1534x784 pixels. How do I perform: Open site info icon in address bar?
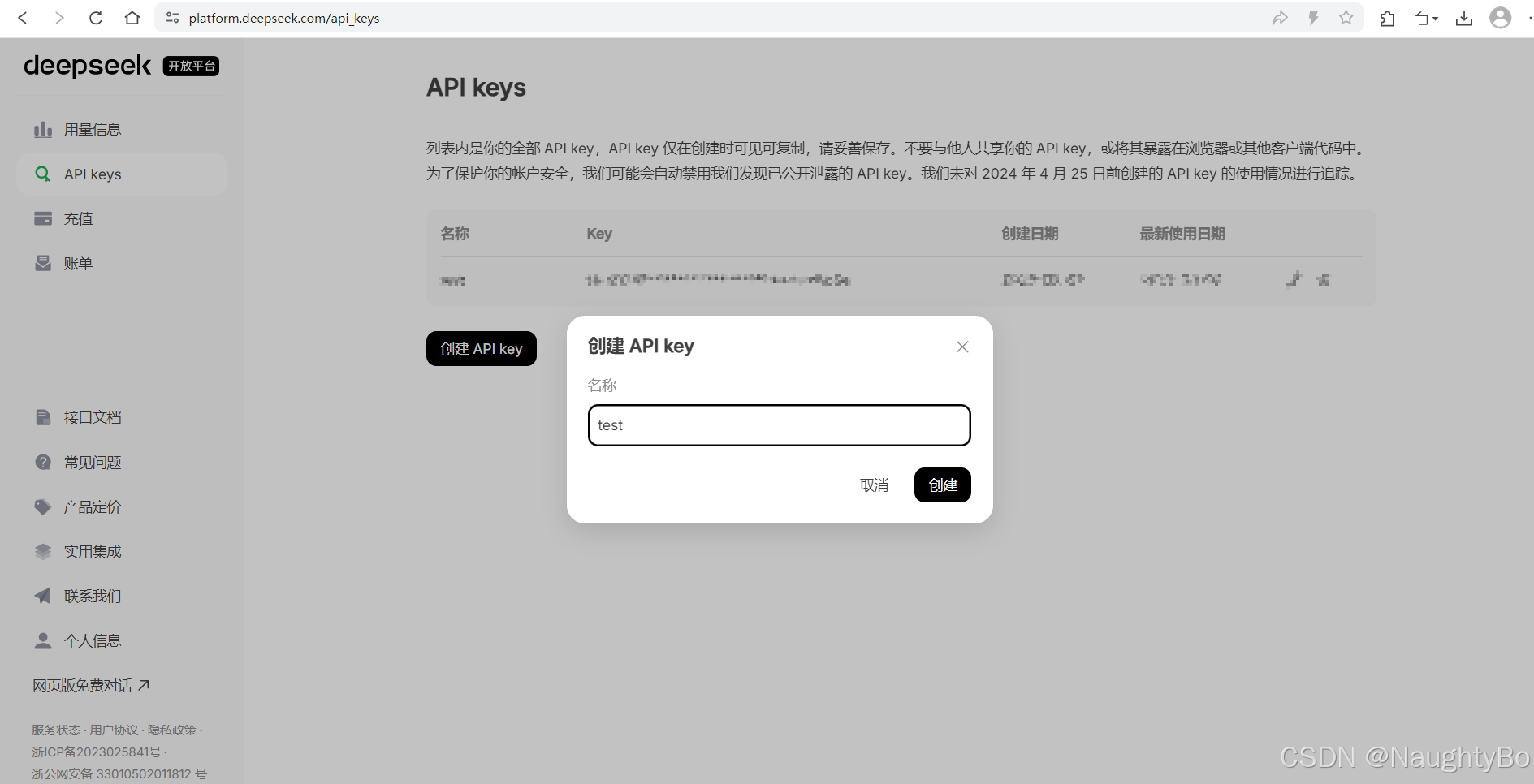click(x=172, y=18)
